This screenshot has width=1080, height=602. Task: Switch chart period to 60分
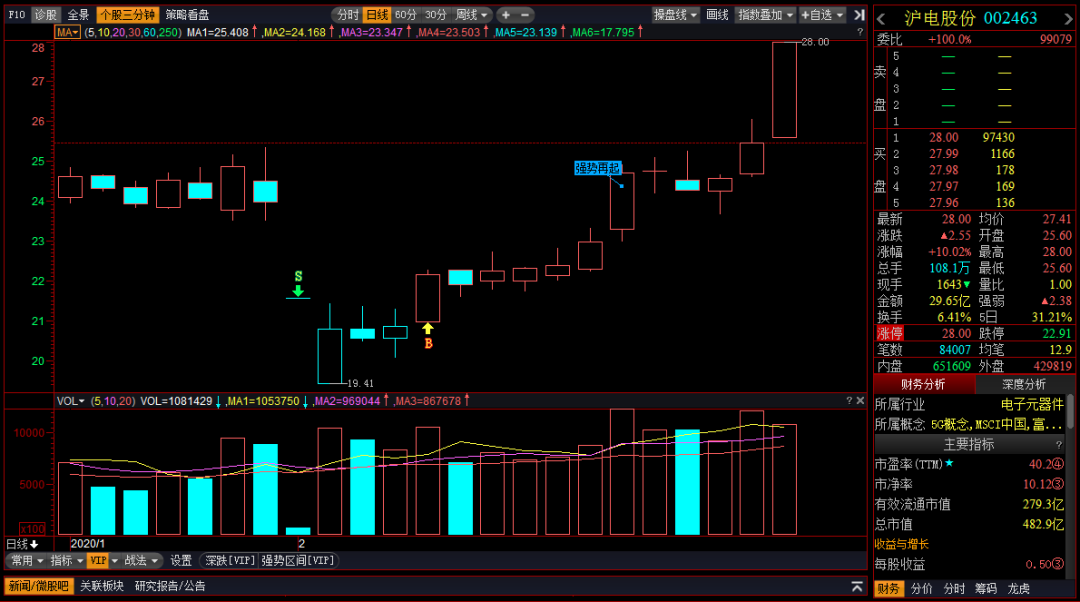[x=405, y=14]
